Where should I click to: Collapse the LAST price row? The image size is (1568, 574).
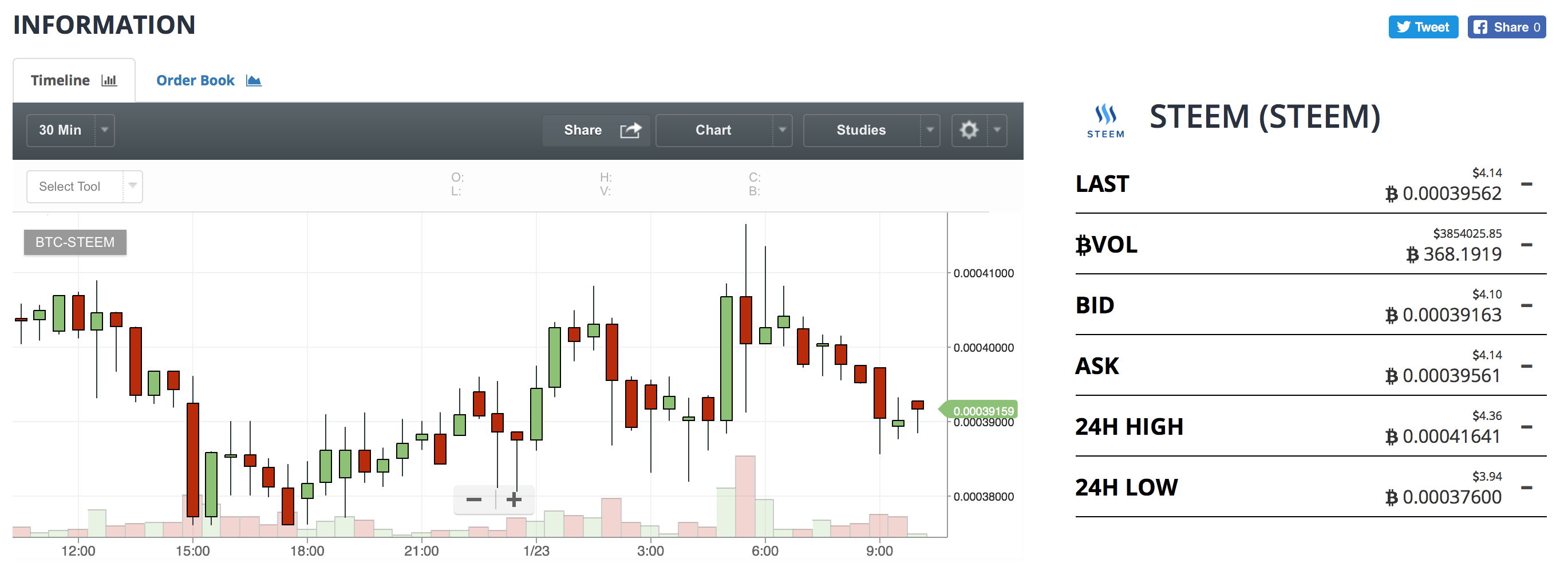(1527, 183)
